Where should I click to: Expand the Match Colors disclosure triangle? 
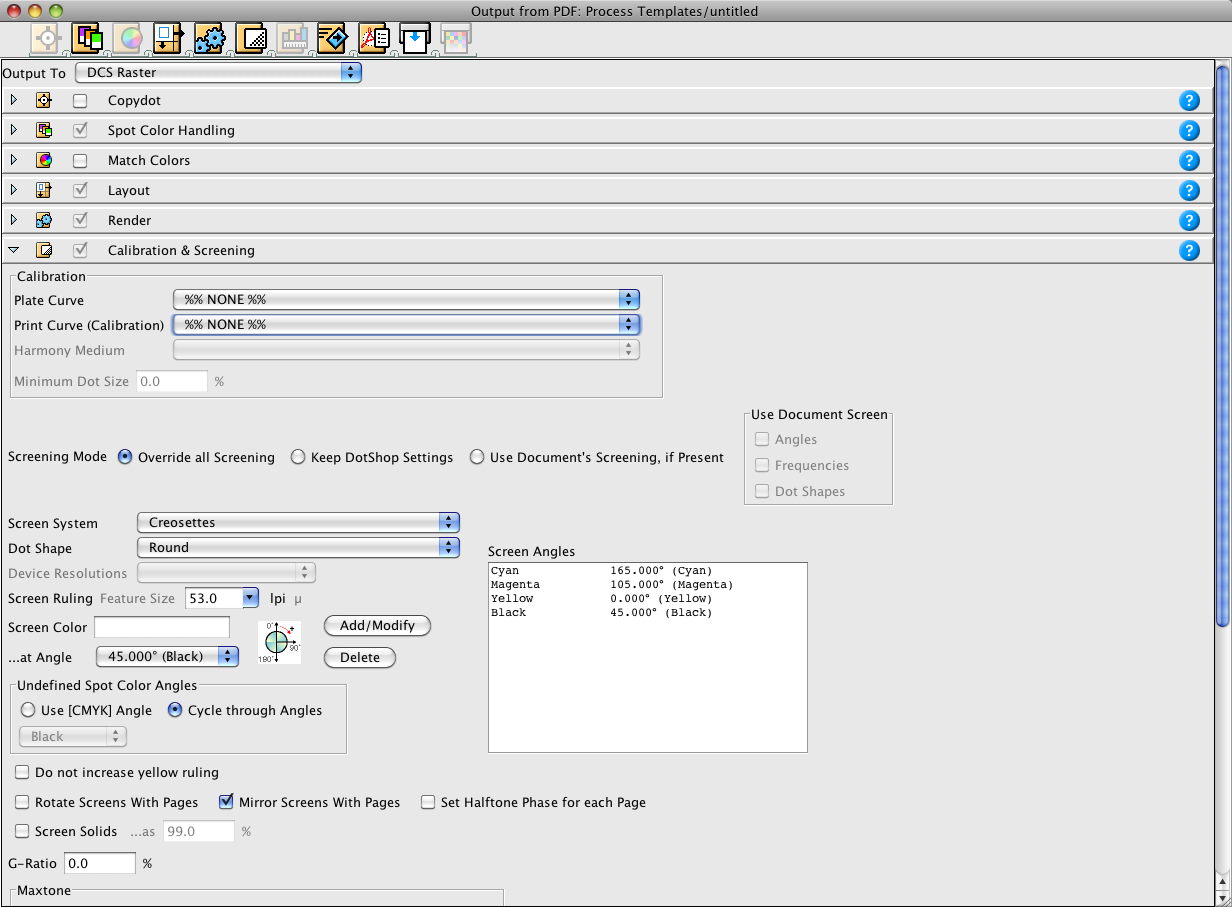point(14,160)
